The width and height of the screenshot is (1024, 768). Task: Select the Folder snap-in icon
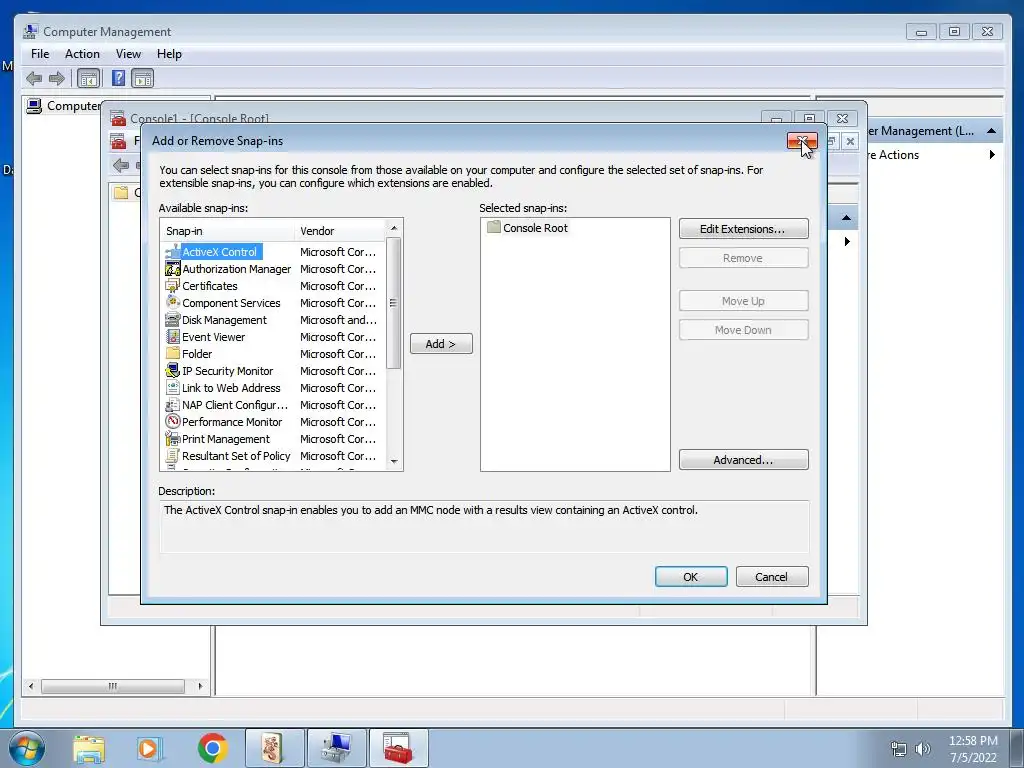click(x=172, y=354)
